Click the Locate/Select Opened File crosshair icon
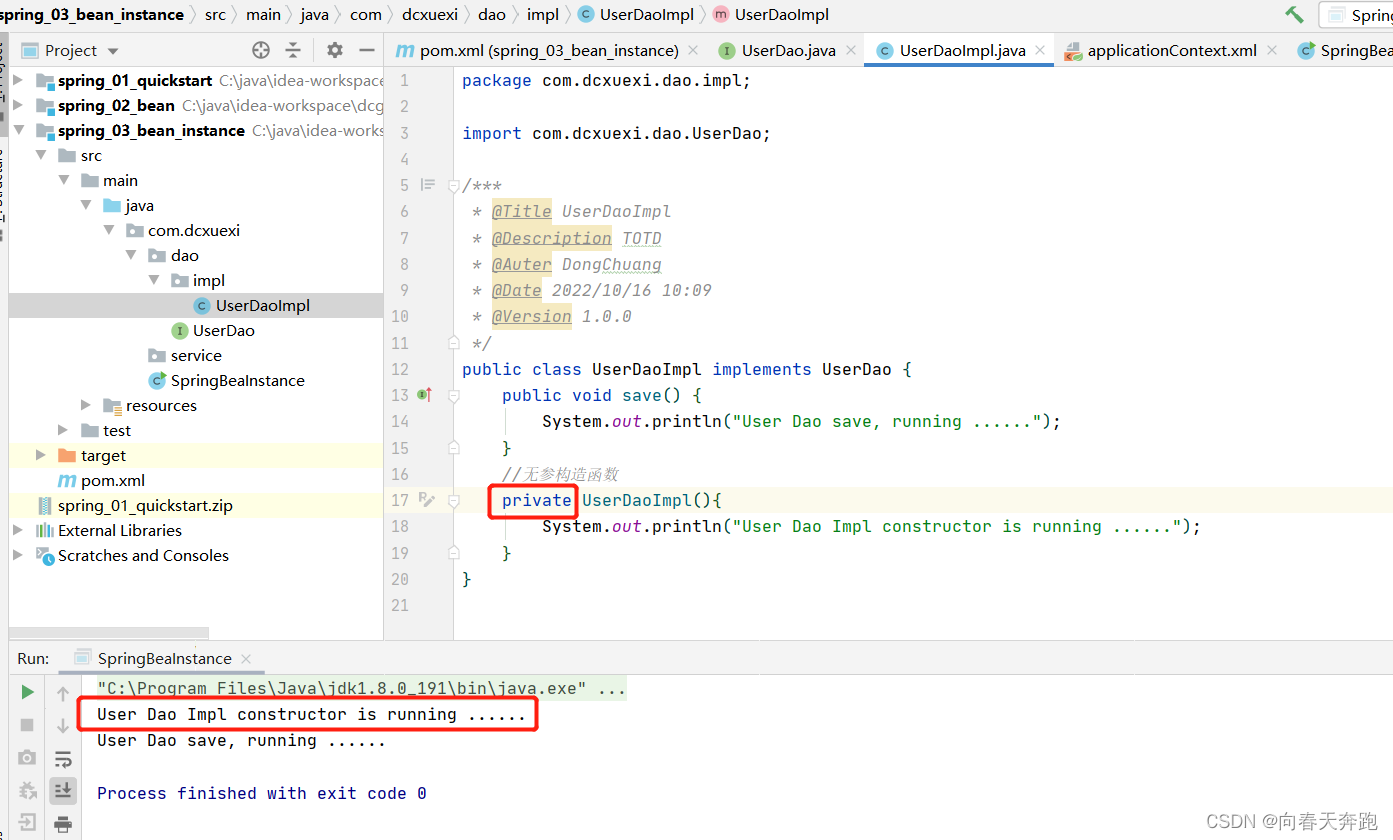Screen dimensions: 1393x840 [261, 50]
